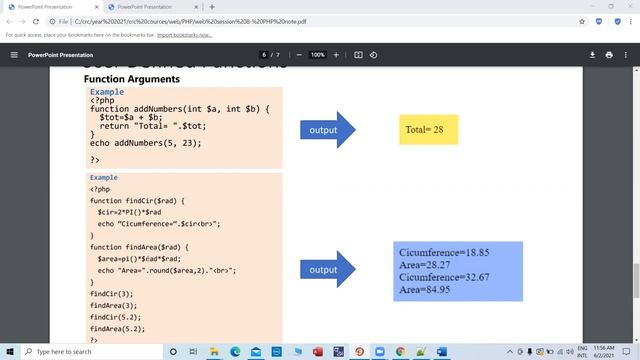Print the PDF document
The width and height of the screenshot is (640, 360).
coord(609,55)
